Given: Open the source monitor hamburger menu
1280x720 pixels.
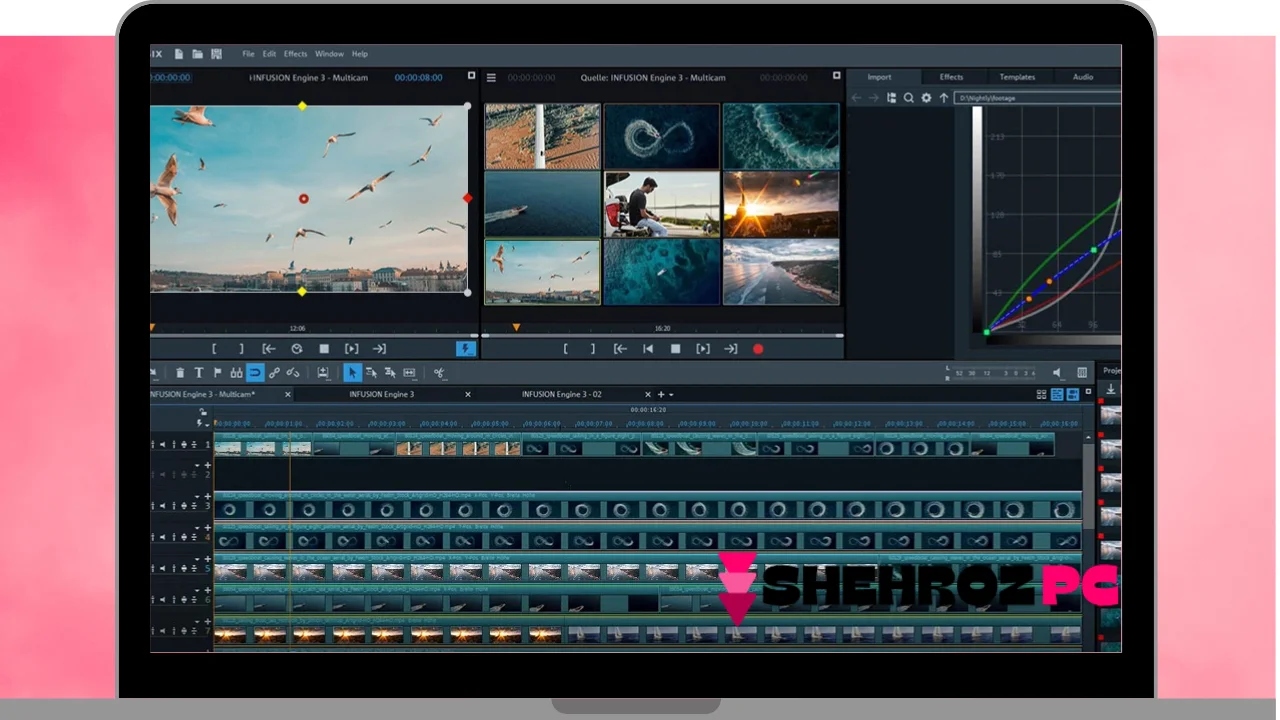Looking at the screenshot, I should pyautogui.click(x=491, y=77).
